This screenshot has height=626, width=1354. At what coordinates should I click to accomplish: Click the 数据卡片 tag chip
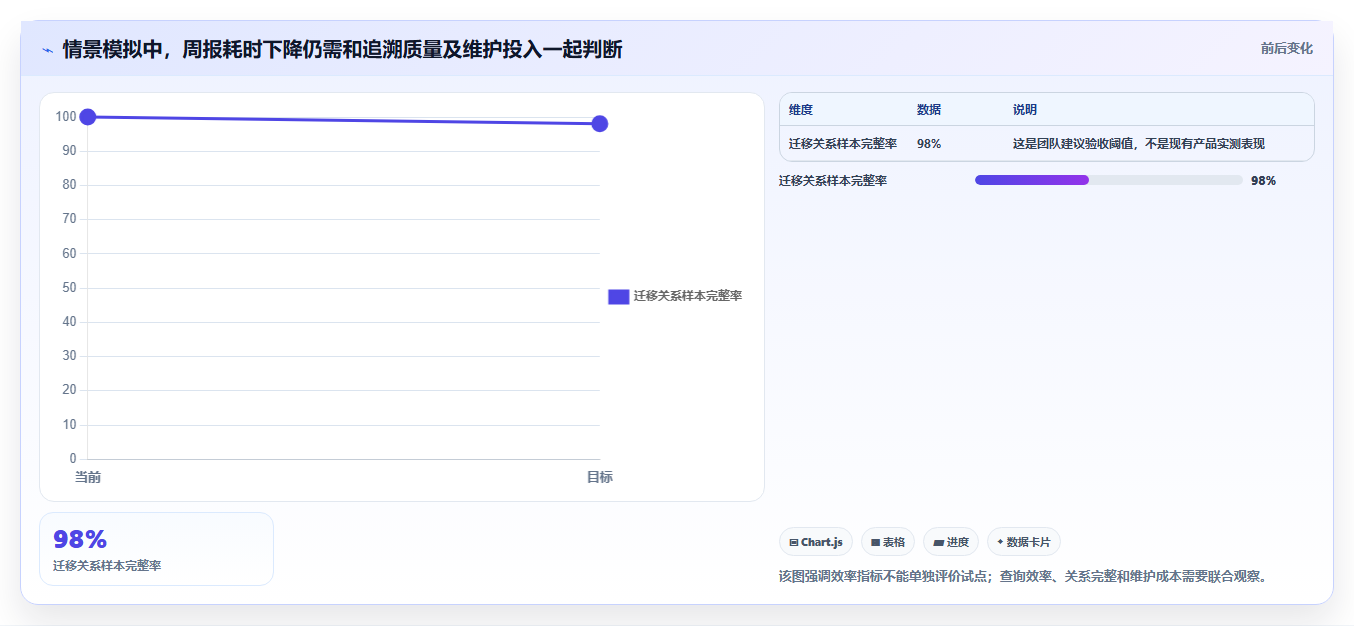[x=1024, y=542]
